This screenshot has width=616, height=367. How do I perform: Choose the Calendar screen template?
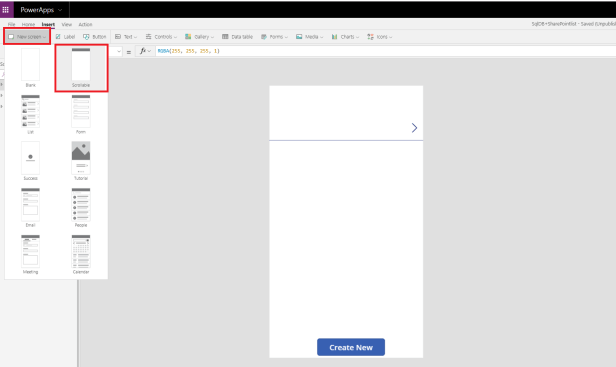pyautogui.click(x=81, y=254)
